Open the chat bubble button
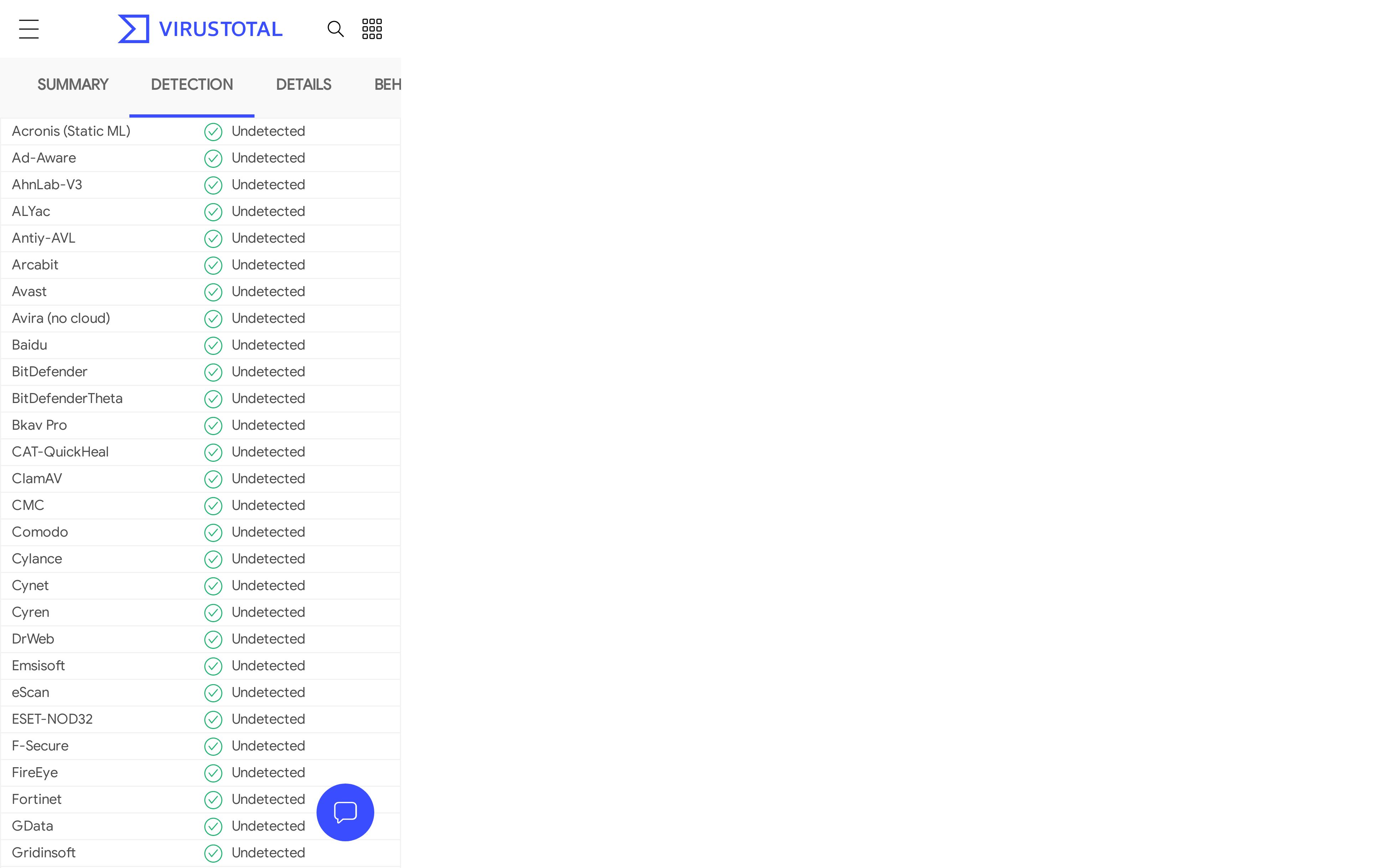1373x868 pixels. pyautogui.click(x=345, y=812)
